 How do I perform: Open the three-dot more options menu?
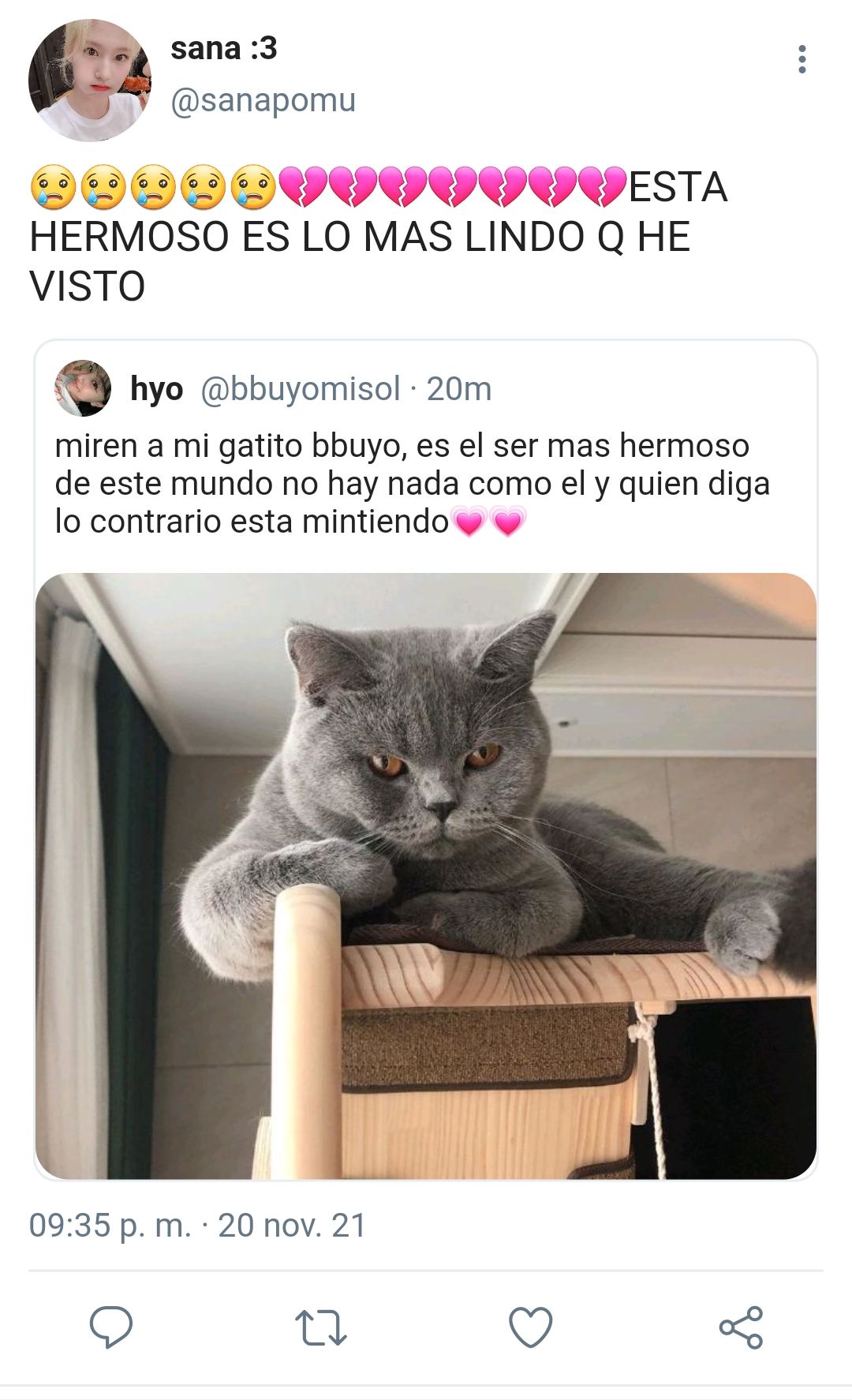pyautogui.click(x=802, y=59)
